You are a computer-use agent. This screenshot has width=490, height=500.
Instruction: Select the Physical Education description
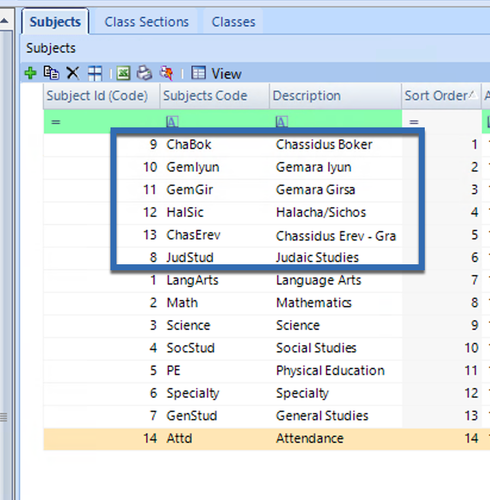tap(335, 371)
